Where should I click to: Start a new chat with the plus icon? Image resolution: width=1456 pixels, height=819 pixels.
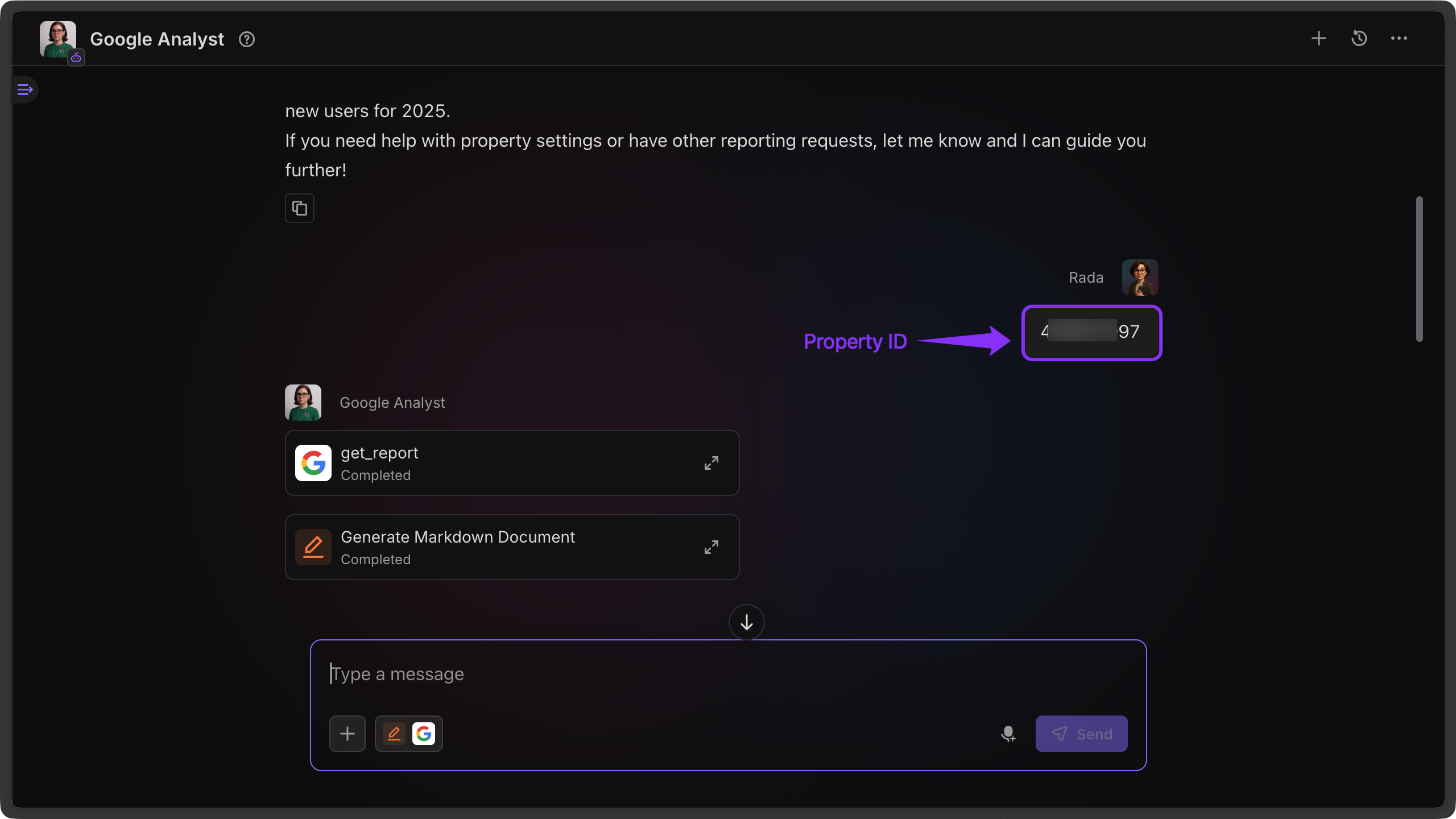[1318, 38]
